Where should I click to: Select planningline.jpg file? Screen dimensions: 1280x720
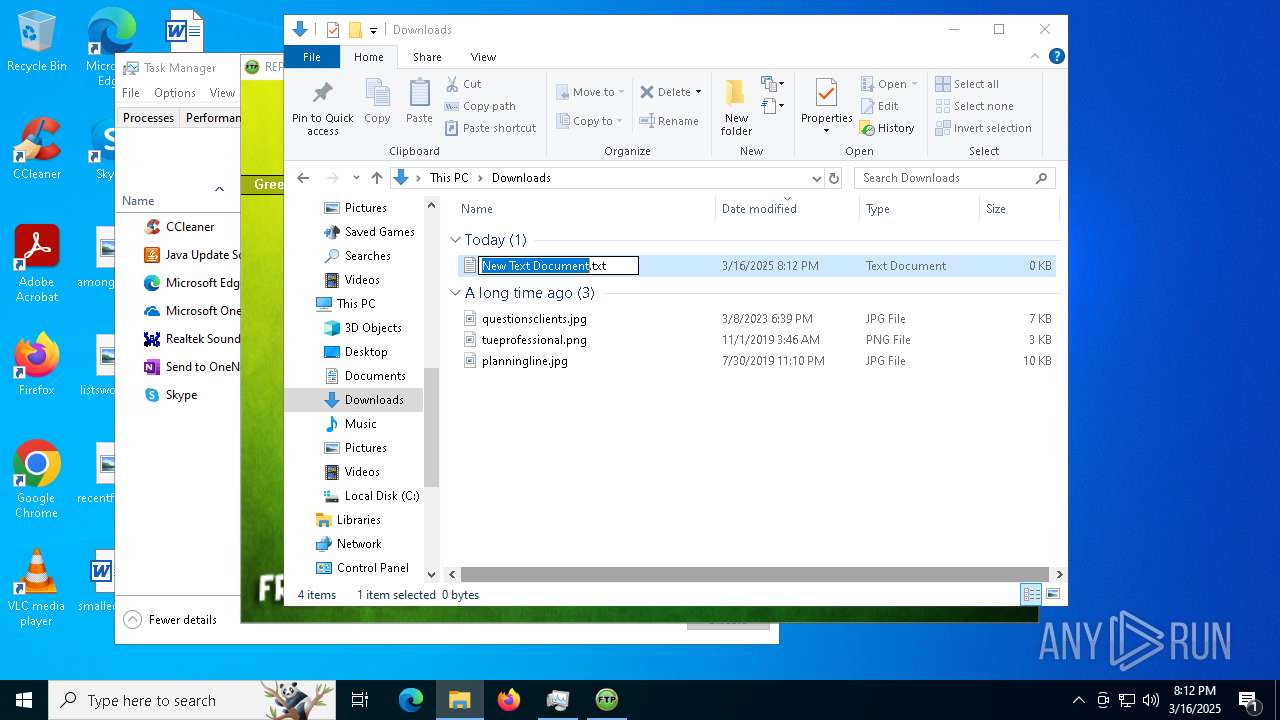[x=524, y=361]
